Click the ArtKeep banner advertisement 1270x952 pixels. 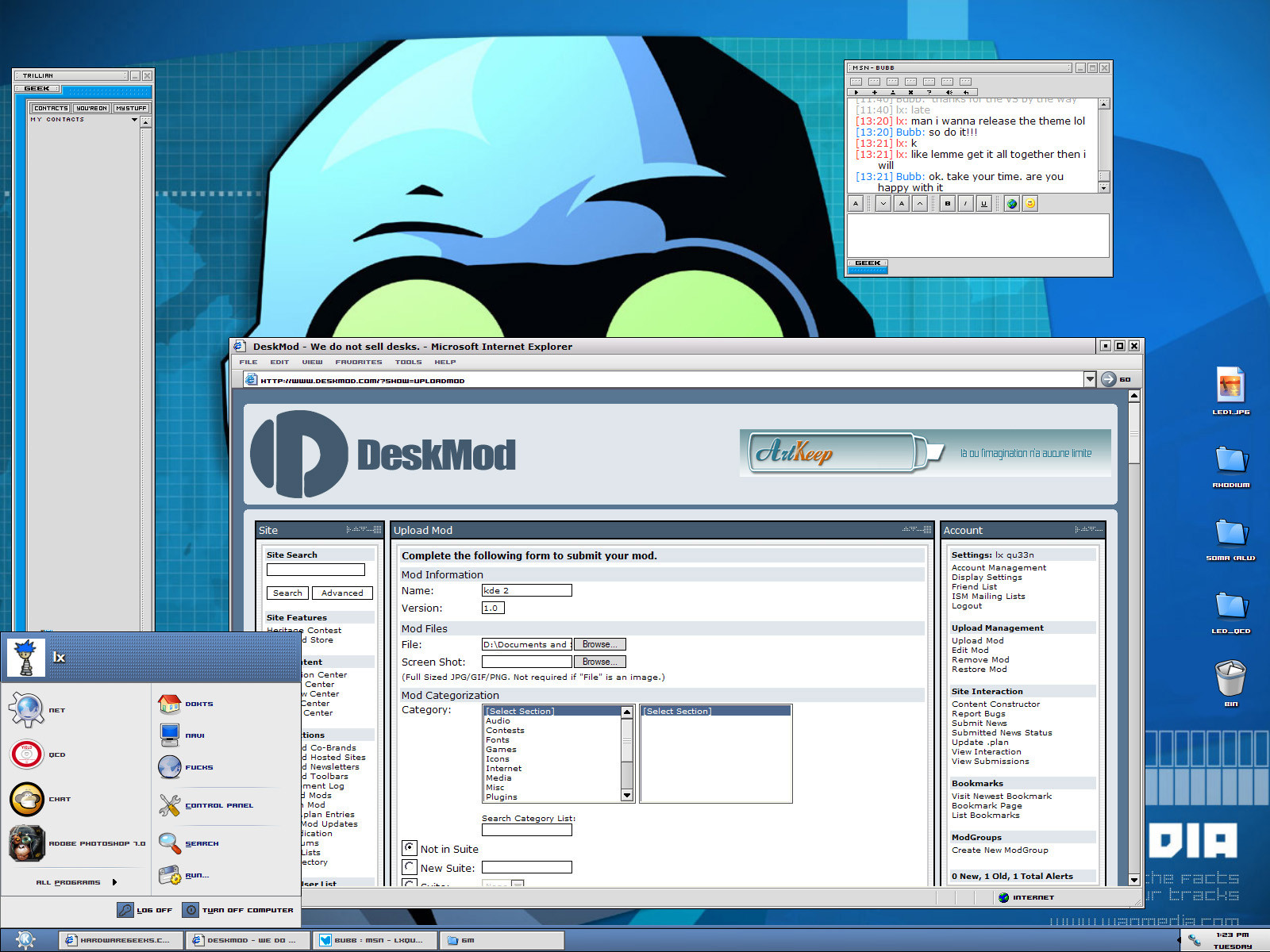click(x=926, y=453)
